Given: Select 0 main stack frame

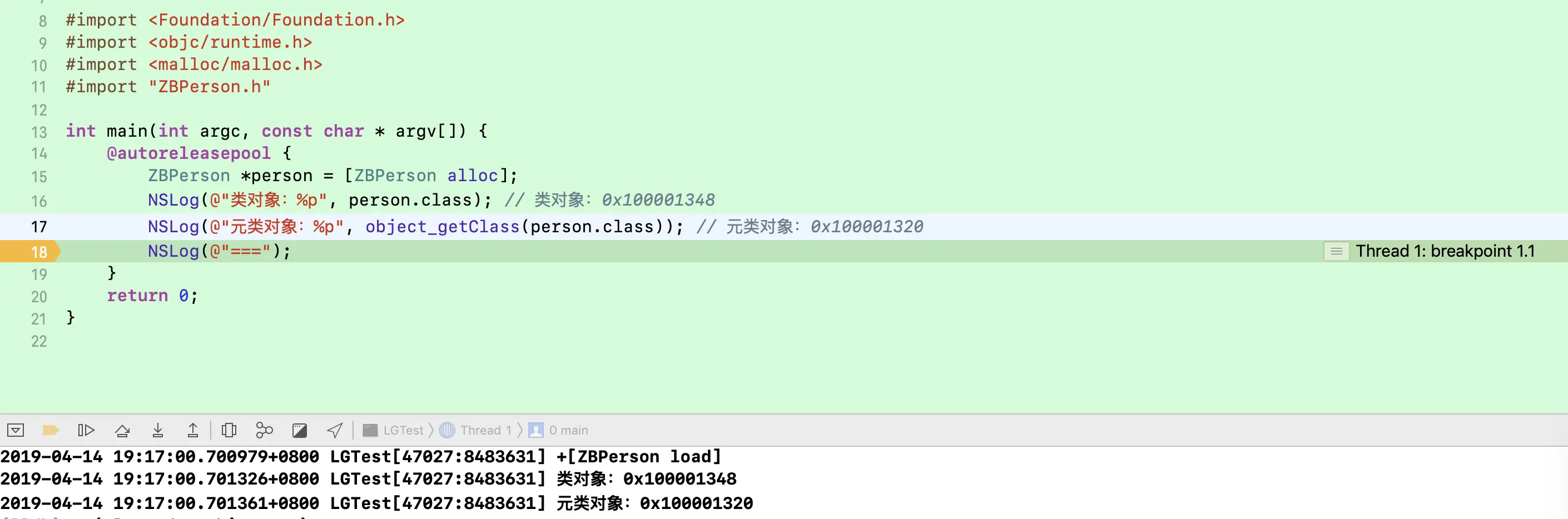Looking at the screenshot, I should (559, 431).
